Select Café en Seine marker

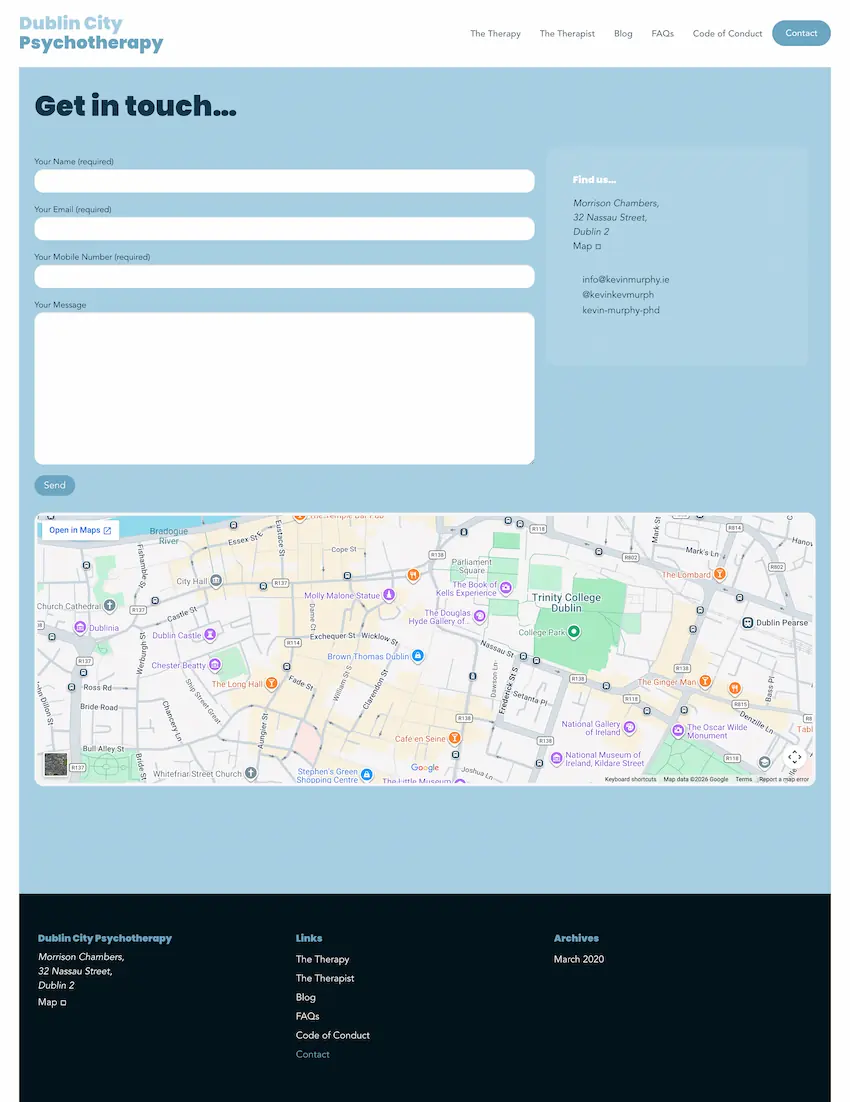[x=454, y=738]
